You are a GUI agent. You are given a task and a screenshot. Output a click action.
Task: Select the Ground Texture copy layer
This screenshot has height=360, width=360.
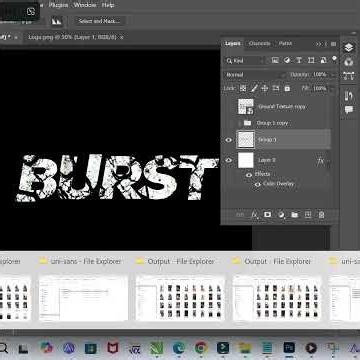click(x=277, y=107)
